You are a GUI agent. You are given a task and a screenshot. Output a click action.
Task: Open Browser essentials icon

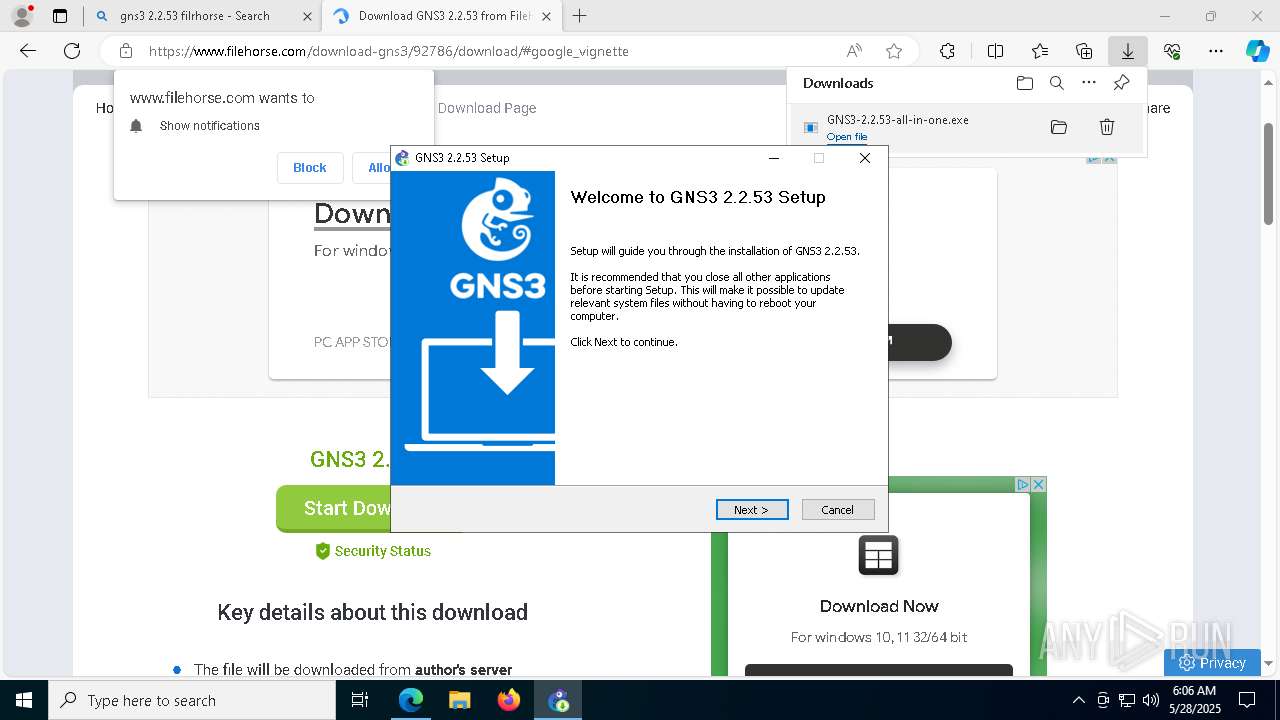(1172, 51)
